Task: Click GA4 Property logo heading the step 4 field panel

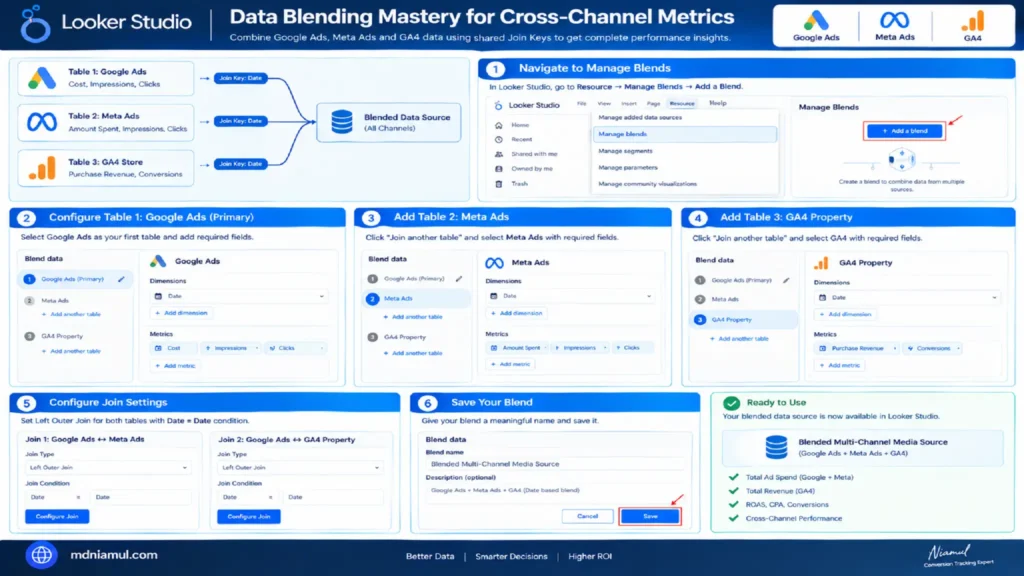Action: click(822, 263)
